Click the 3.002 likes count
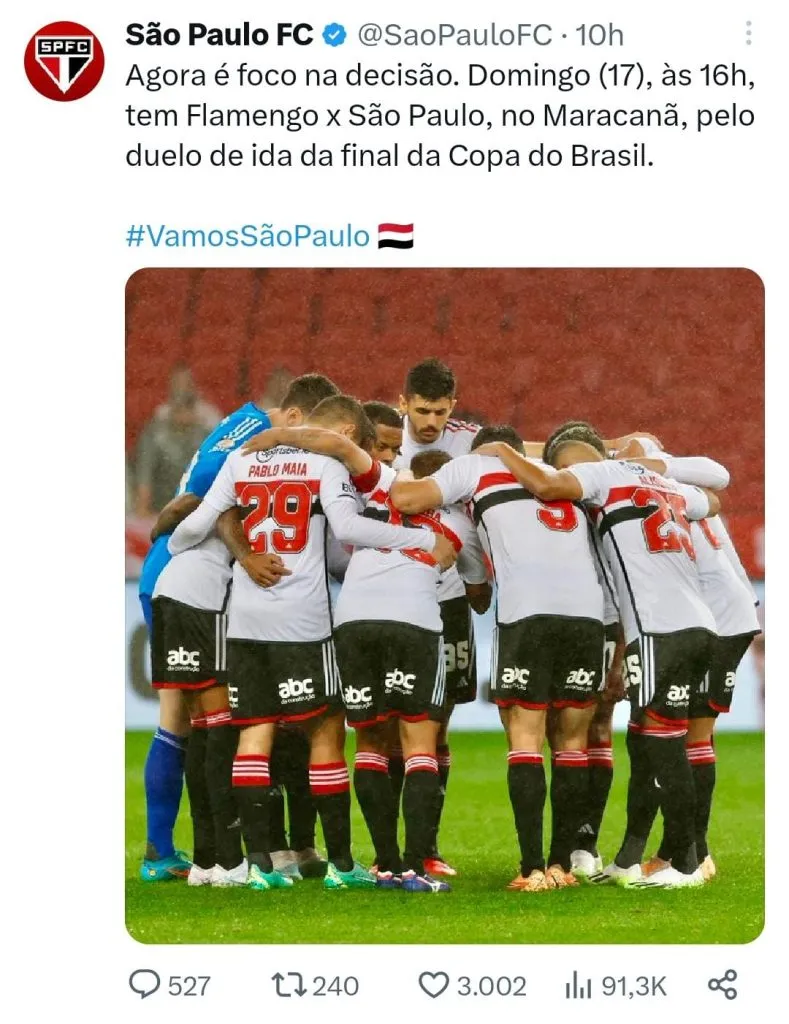 [x=491, y=985]
